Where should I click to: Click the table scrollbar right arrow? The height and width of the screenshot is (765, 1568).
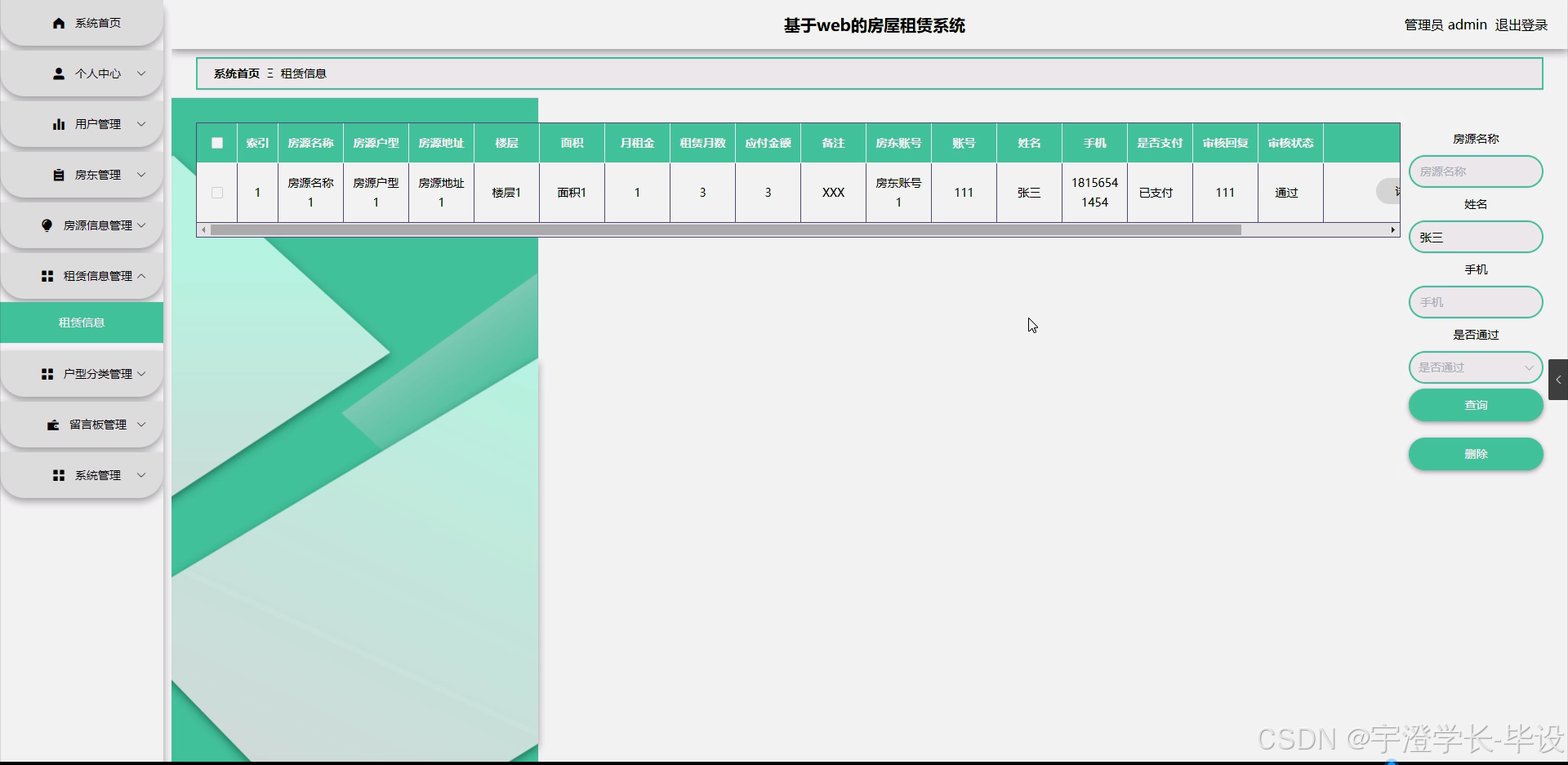pos(1393,230)
